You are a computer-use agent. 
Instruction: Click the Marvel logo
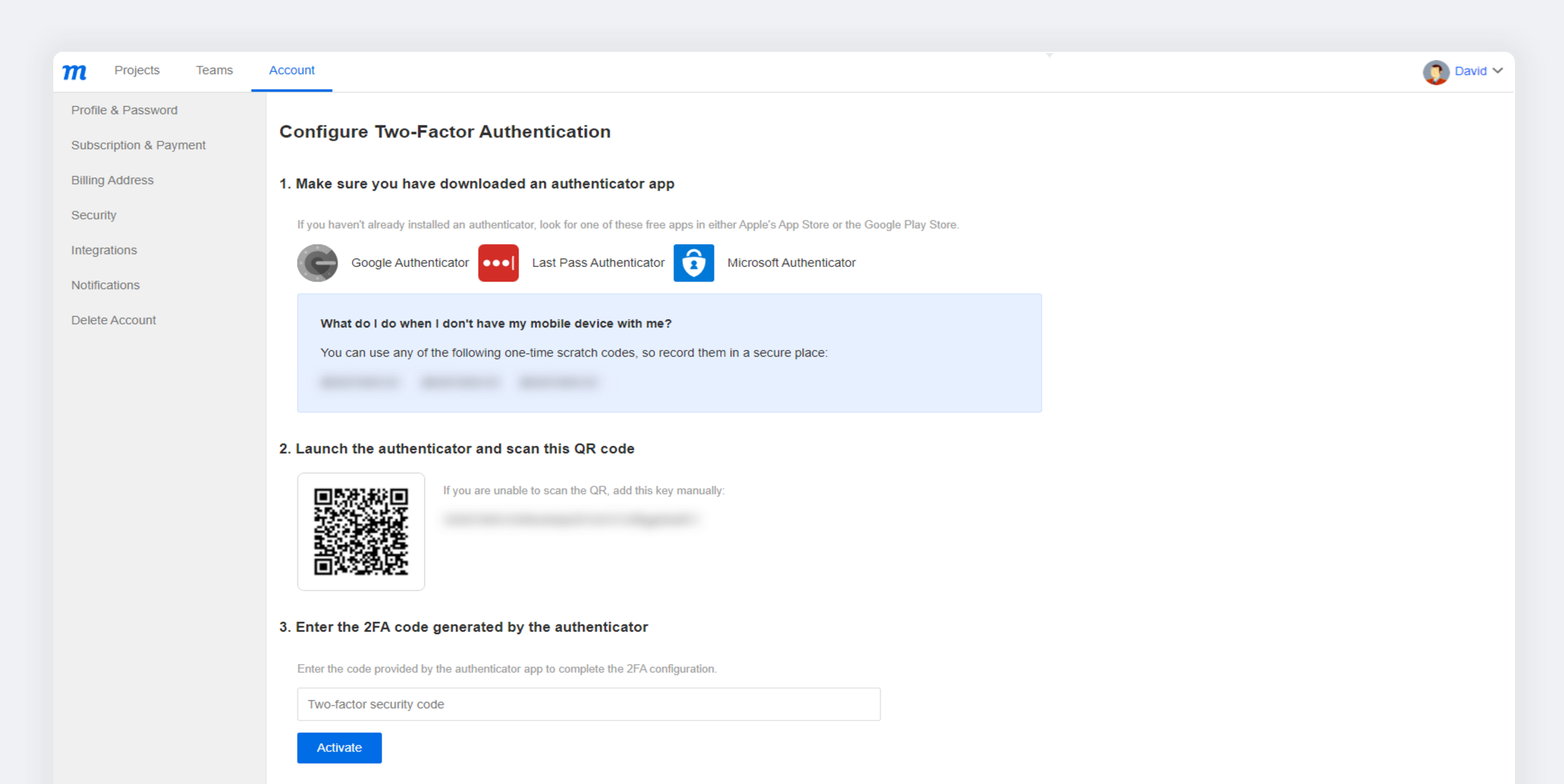tap(74, 71)
